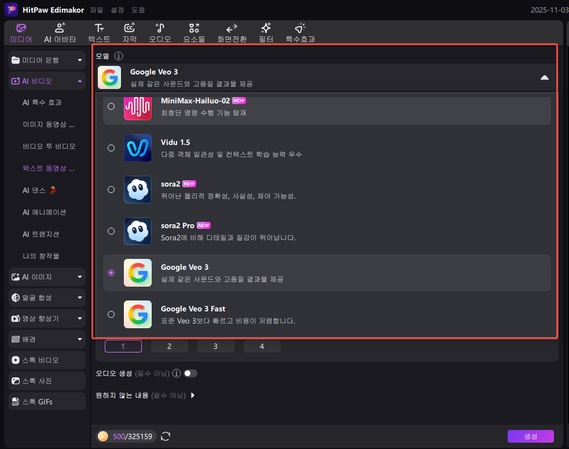Screen dimensions: 569x449
Task: Expand the negative prompt options arrow
Action: click(192, 395)
